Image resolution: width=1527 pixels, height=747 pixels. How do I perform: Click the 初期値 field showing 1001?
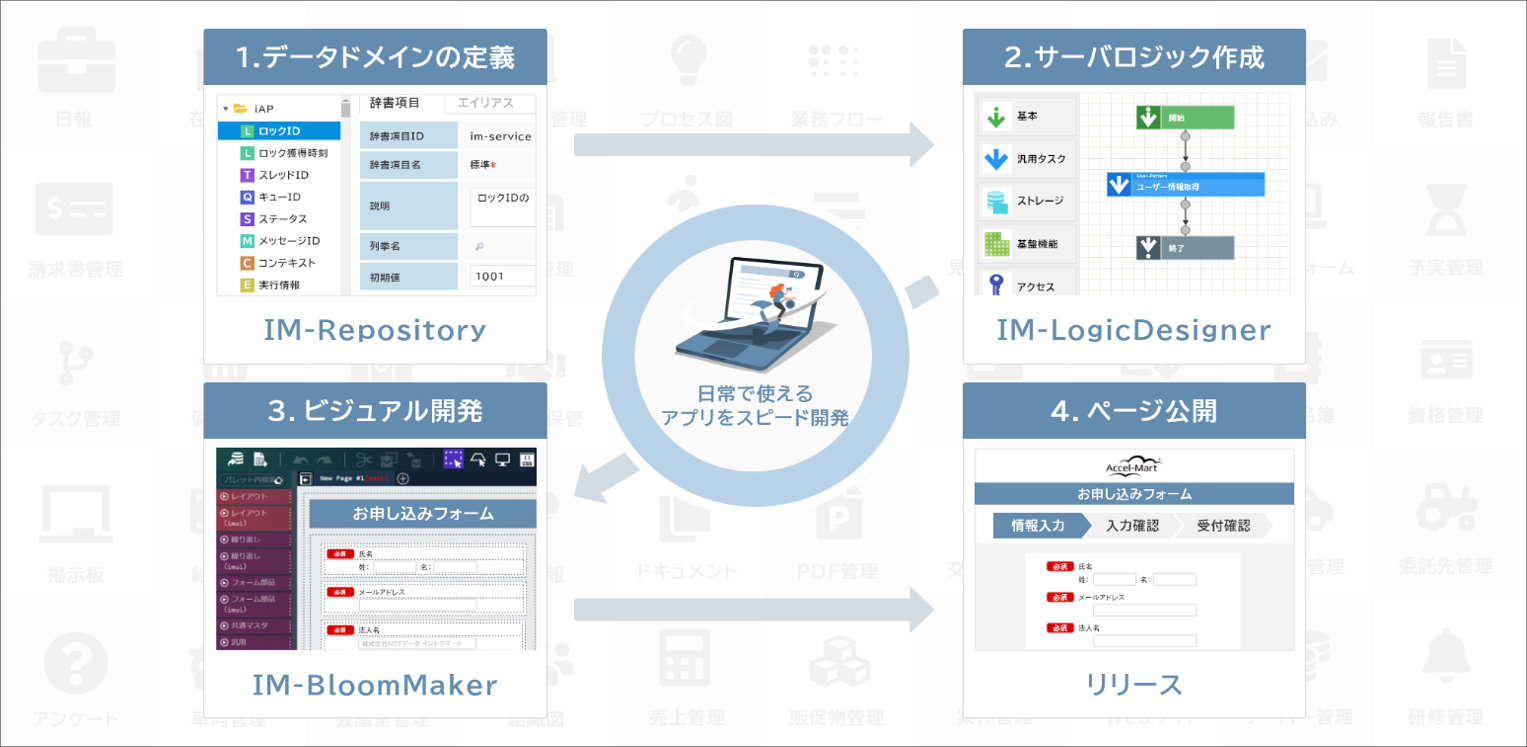click(503, 276)
